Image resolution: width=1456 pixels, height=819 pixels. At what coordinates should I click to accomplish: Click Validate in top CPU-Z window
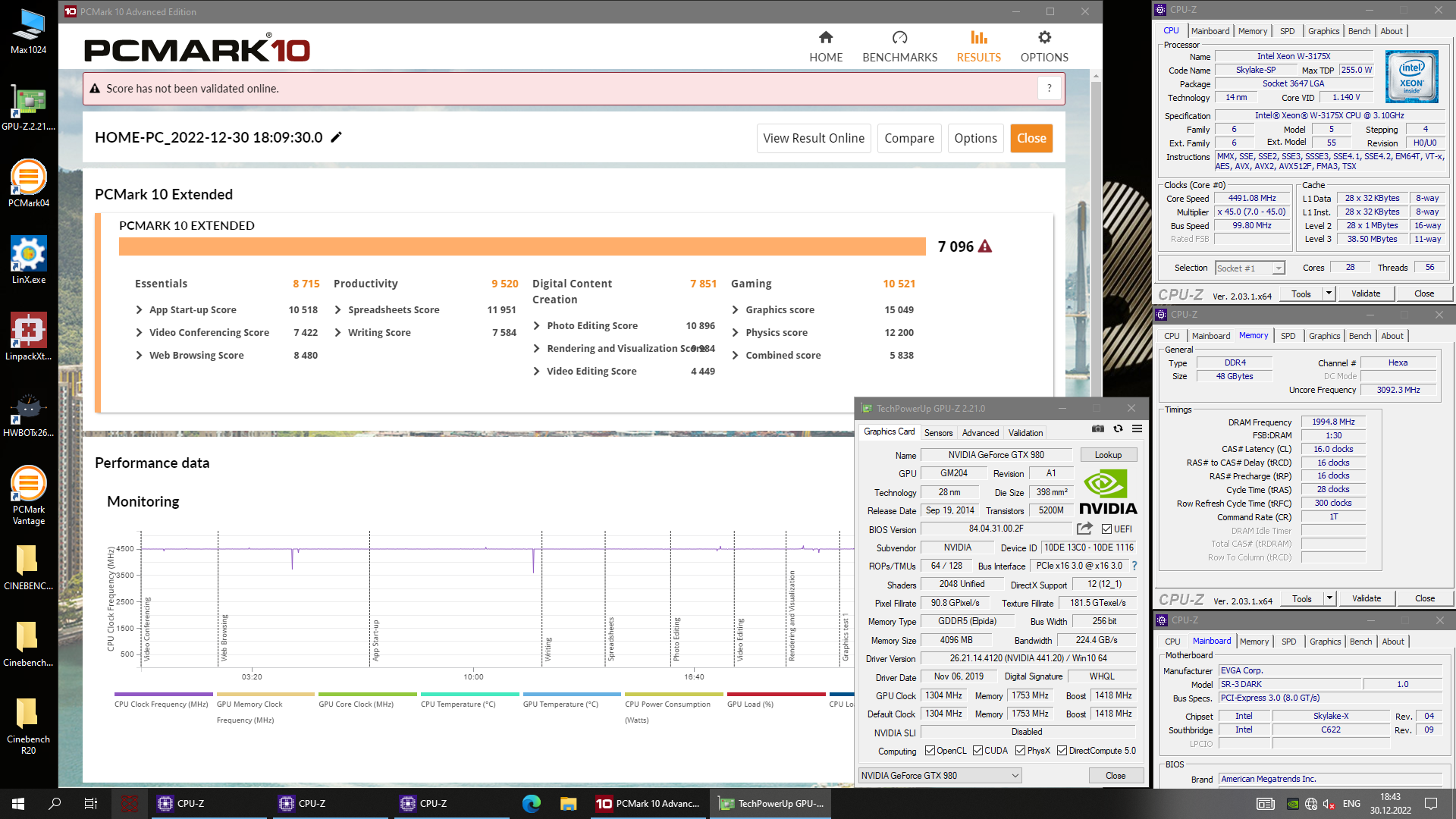pyautogui.click(x=1366, y=293)
